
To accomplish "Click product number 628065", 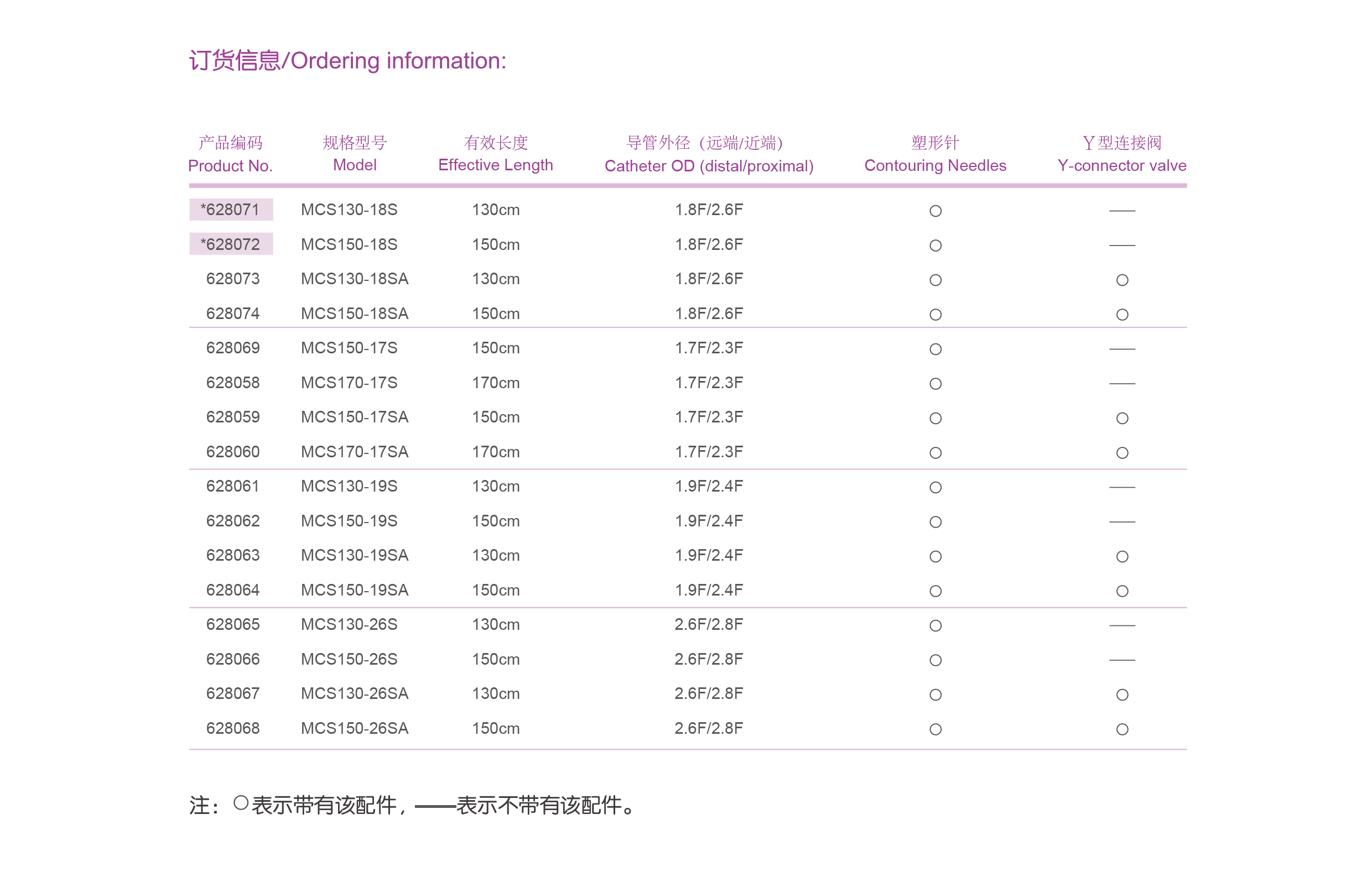I will [x=232, y=624].
